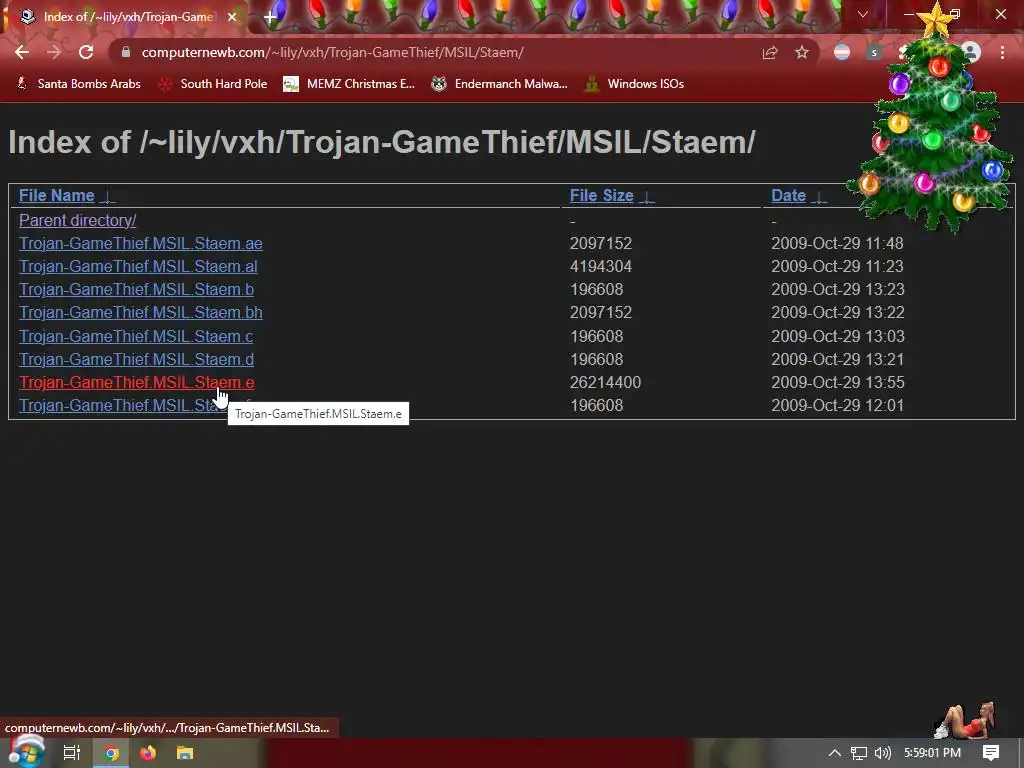1024x768 pixels.
Task: Click date 2009-Oct-29 11:48
Action: (x=837, y=243)
